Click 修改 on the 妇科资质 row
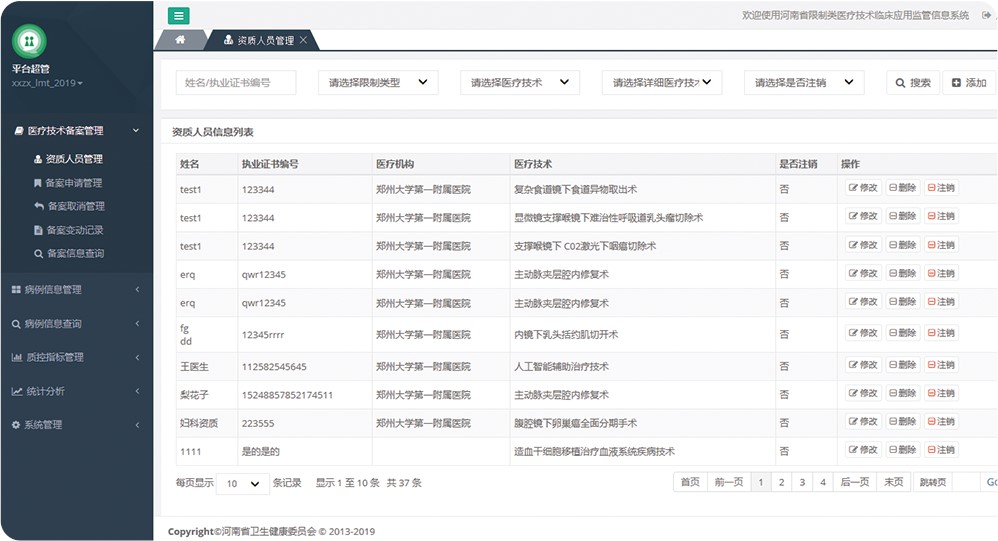 [x=863, y=421]
